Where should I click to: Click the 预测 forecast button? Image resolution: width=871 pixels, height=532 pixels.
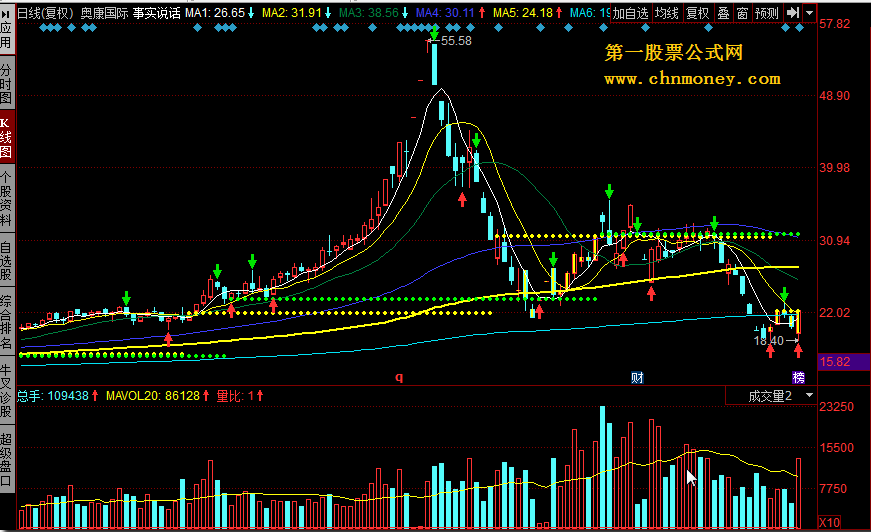click(x=767, y=13)
